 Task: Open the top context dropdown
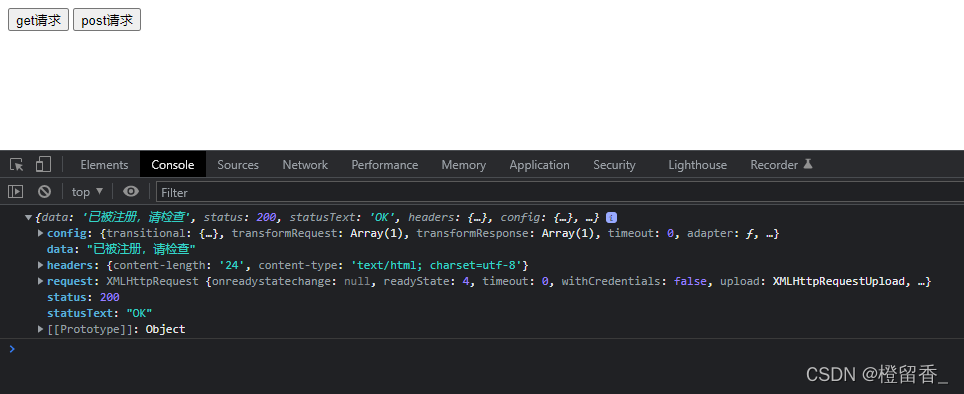pos(87,192)
